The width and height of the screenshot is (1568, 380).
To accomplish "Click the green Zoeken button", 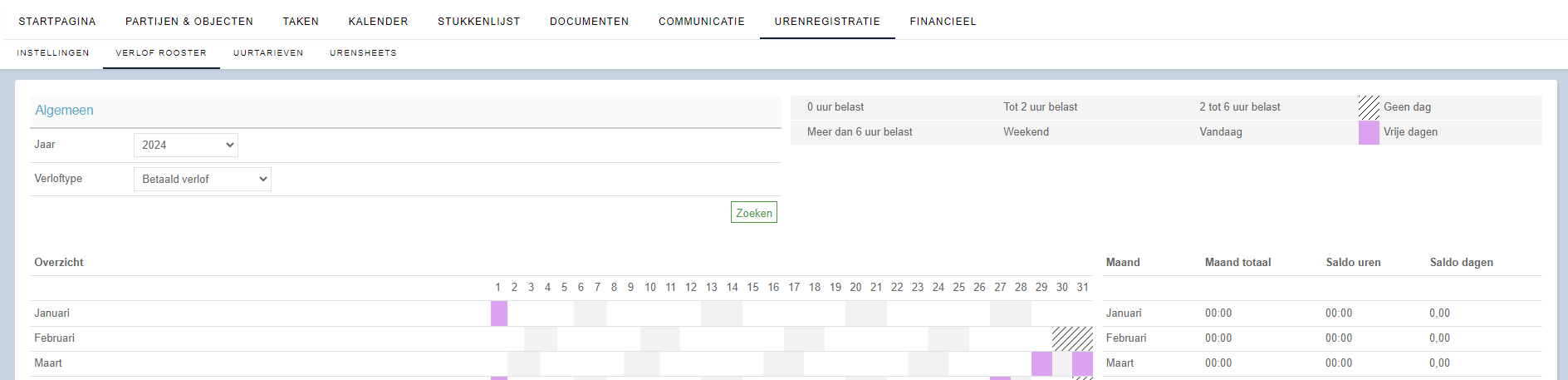I will tap(754, 213).
